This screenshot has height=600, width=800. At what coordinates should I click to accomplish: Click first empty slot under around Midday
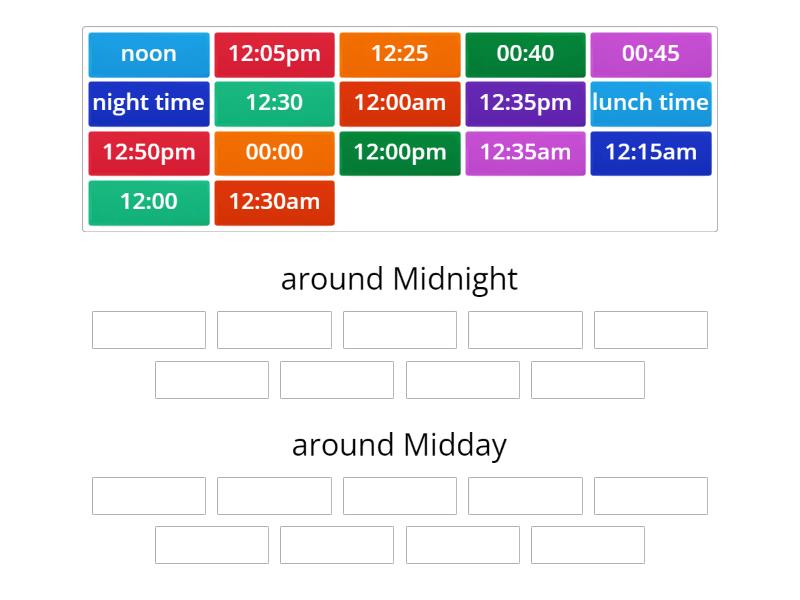coord(149,496)
